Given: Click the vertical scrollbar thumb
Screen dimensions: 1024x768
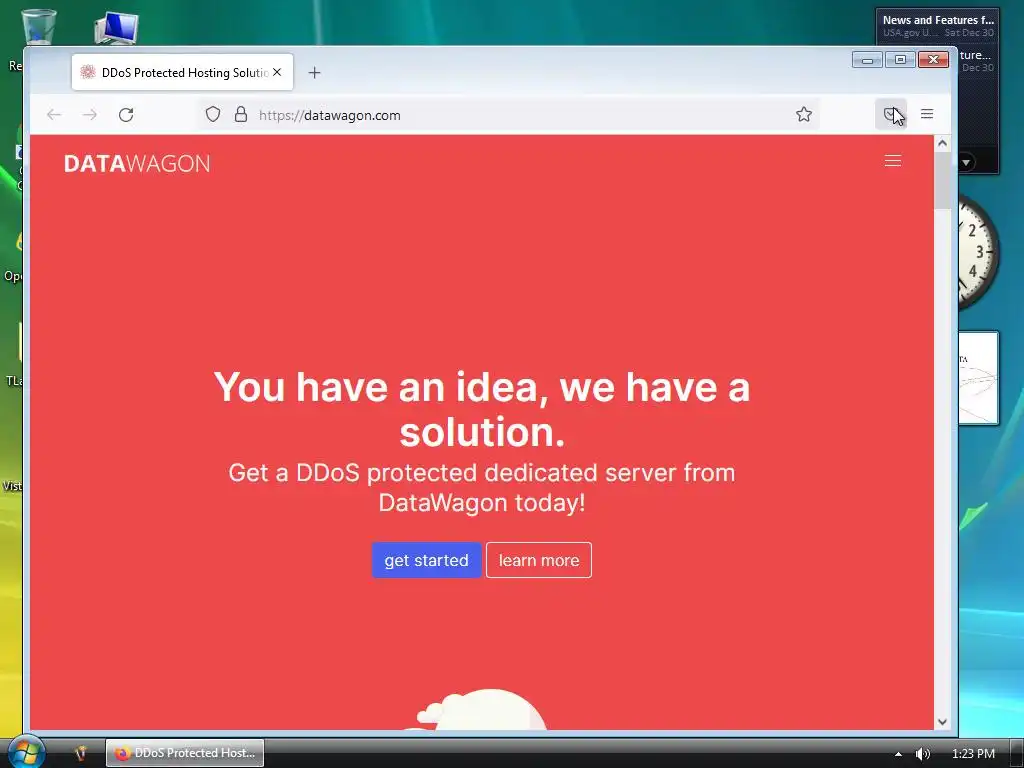Looking at the screenshot, I should click(942, 181).
